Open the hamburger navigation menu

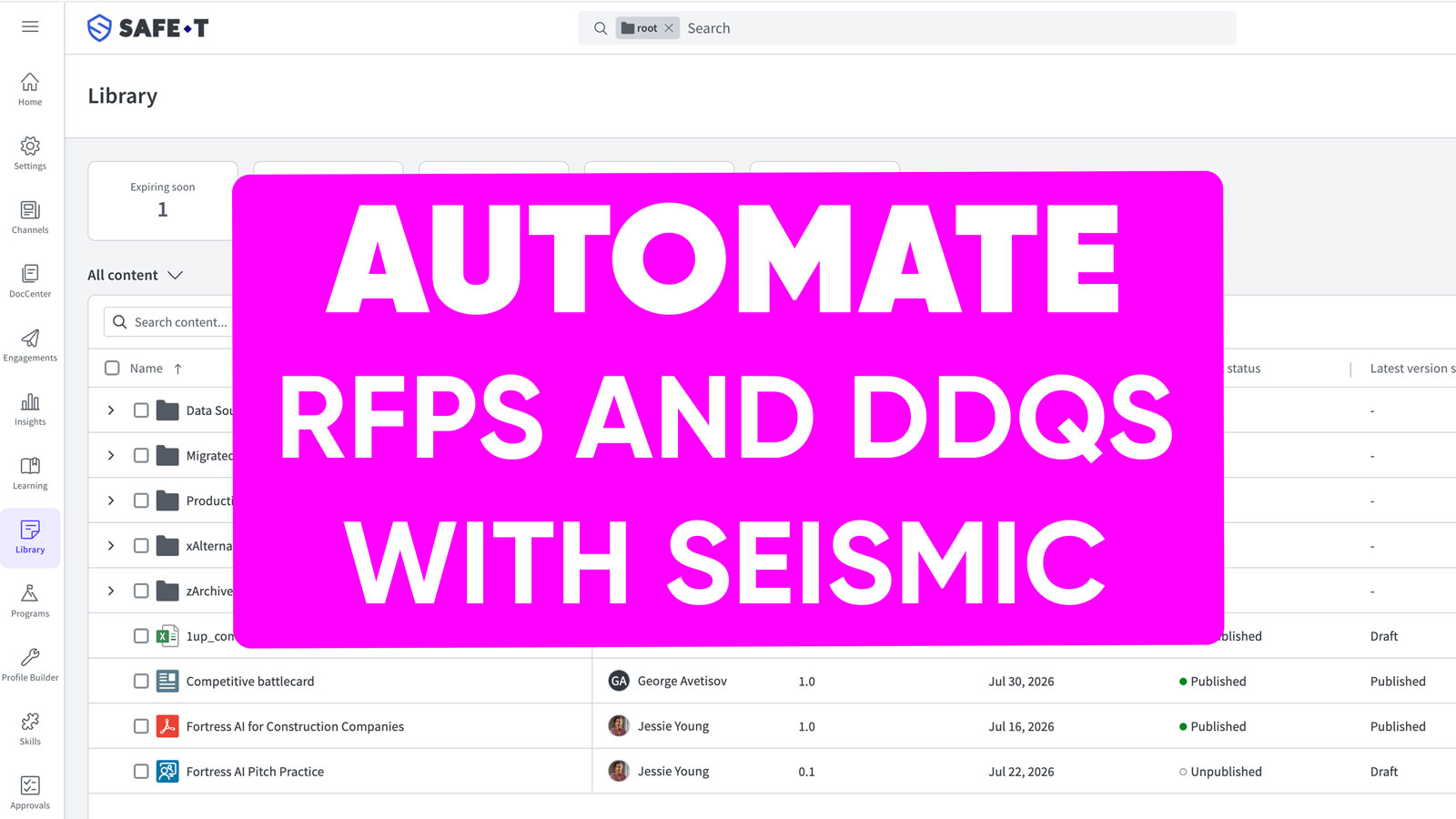30,27
